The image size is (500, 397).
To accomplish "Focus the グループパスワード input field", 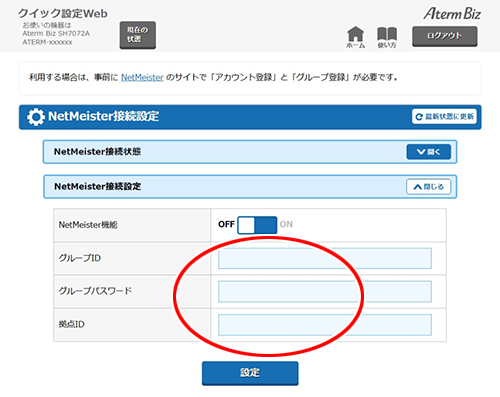I will pyautogui.click(x=325, y=291).
